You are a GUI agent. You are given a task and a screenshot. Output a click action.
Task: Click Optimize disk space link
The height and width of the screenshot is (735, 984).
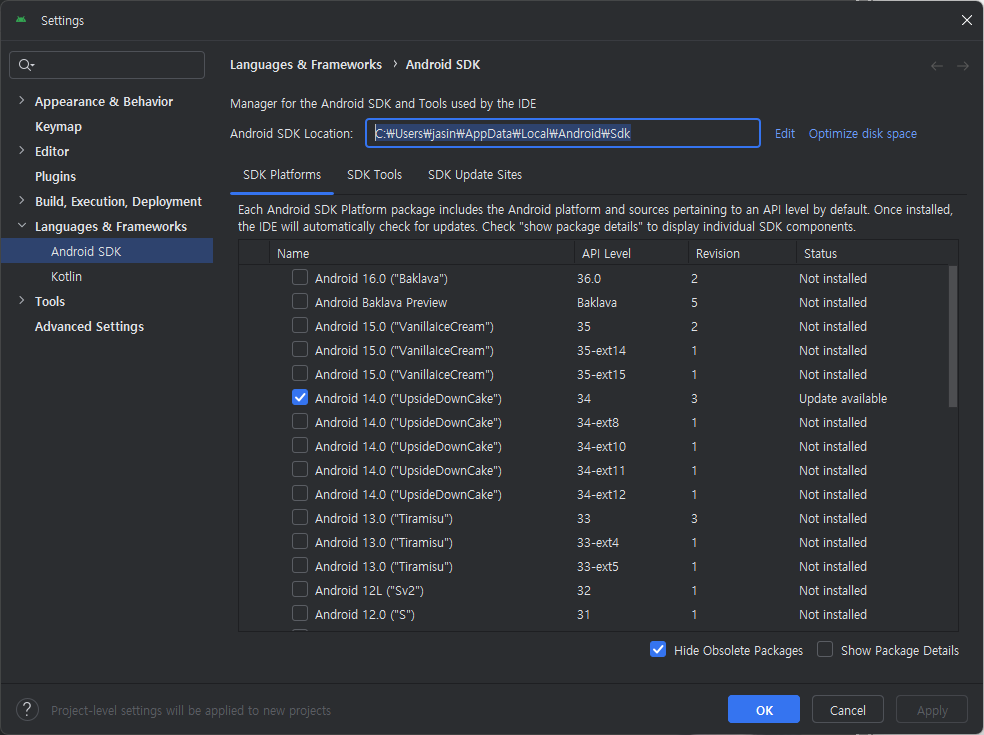coord(862,133)
